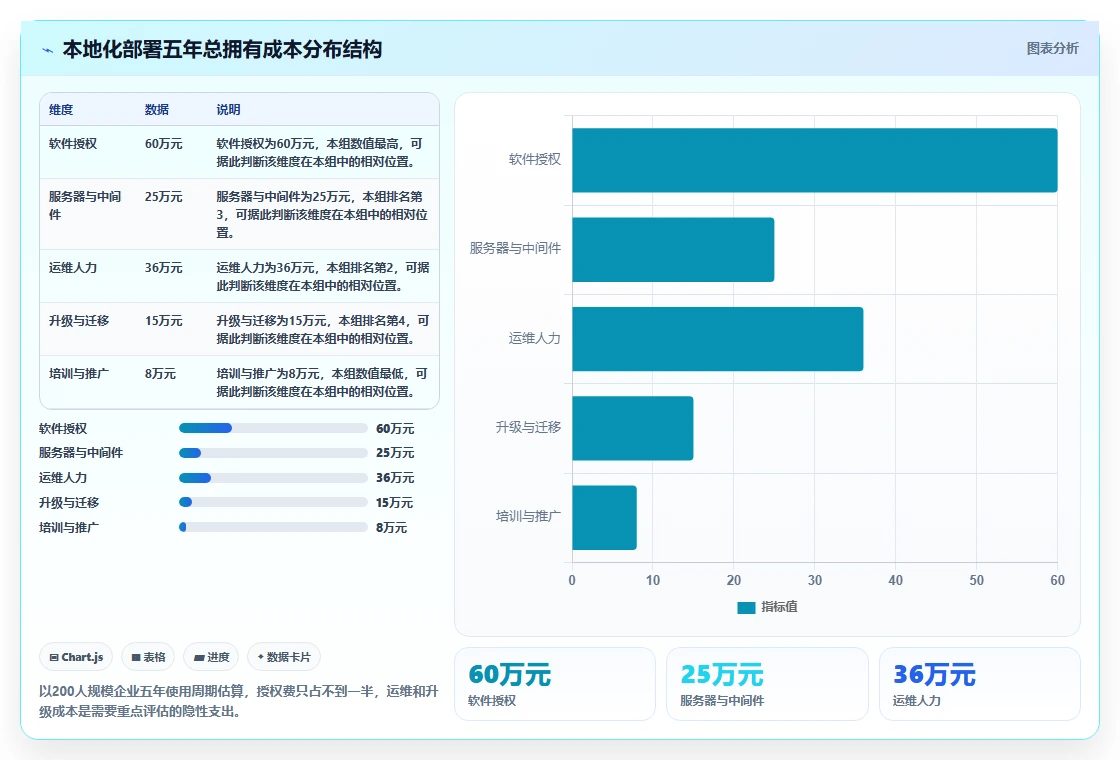Click the 25万元 服务器与中间件 data card
The height and width of the screenshot is (760, 1120).
pos(767,684)
